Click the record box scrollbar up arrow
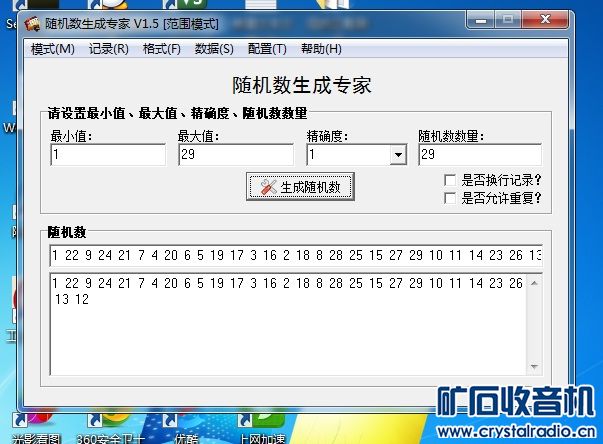Screen dimensions: 603x444 [x=534, y=283]
